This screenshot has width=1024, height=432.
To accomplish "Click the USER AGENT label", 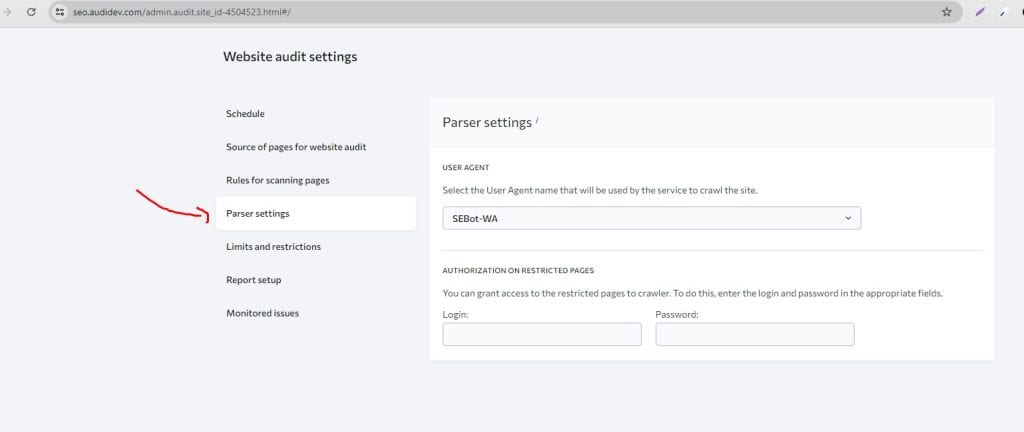I will coord(466,168).
